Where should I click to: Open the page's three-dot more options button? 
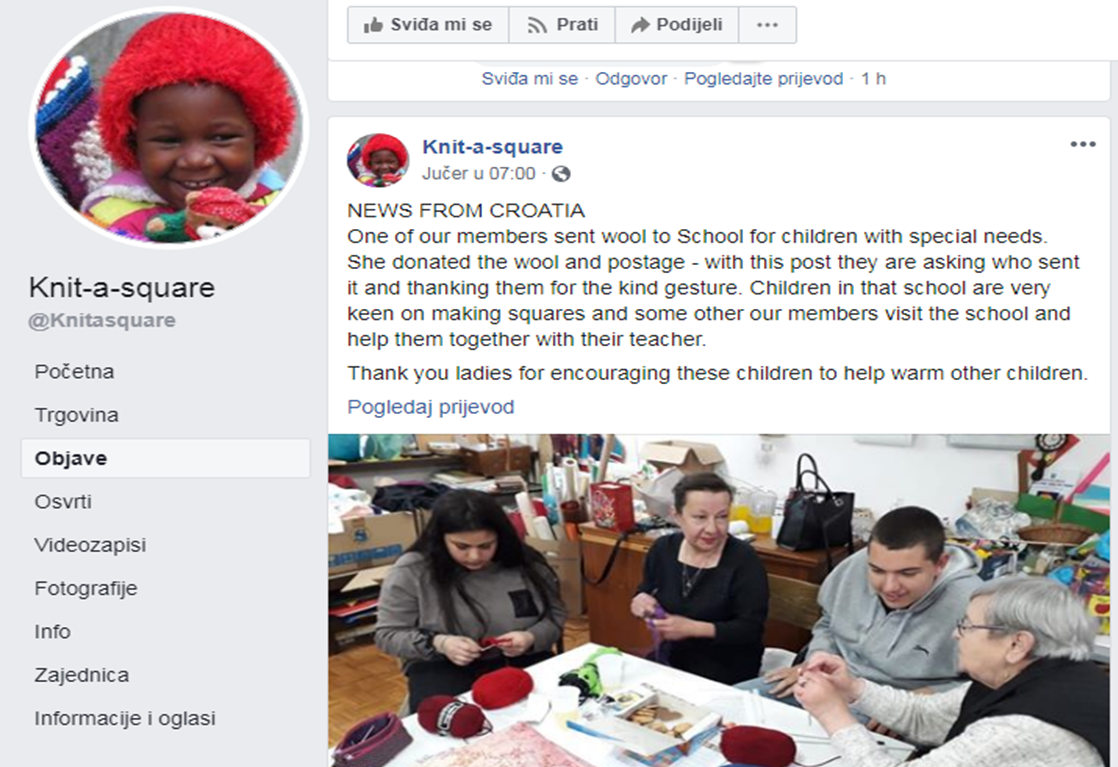click(767, 25)
